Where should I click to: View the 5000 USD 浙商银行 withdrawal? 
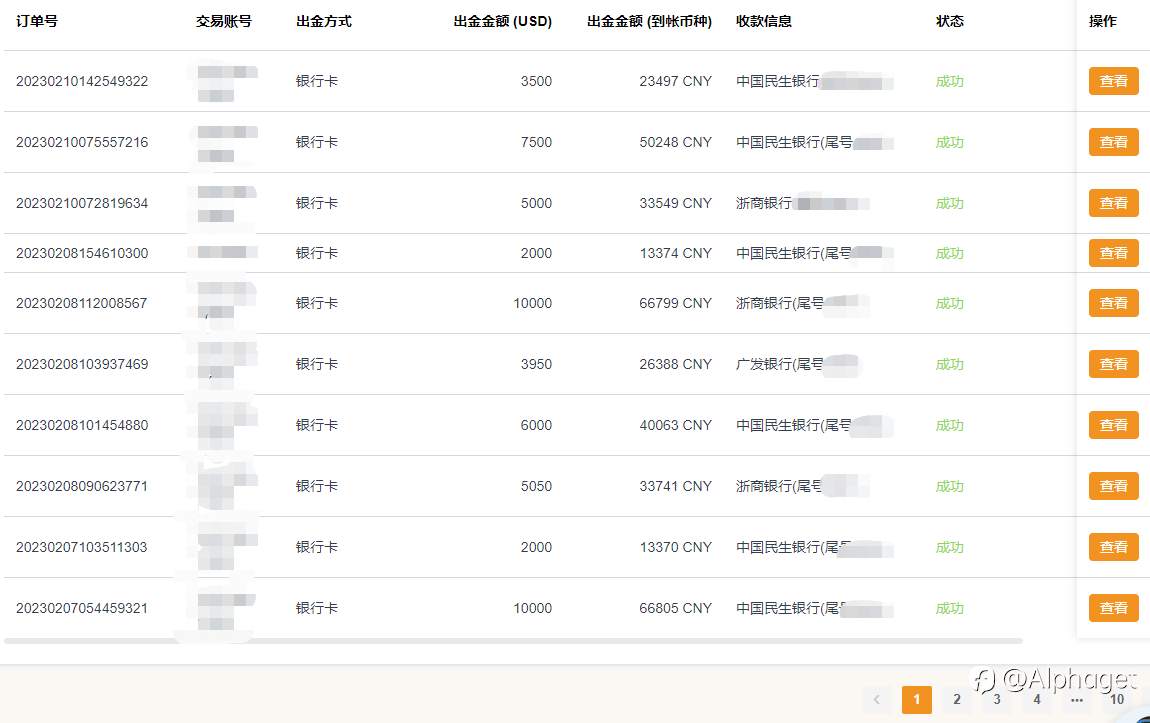pyautogui.click(x=1113, y=203)
